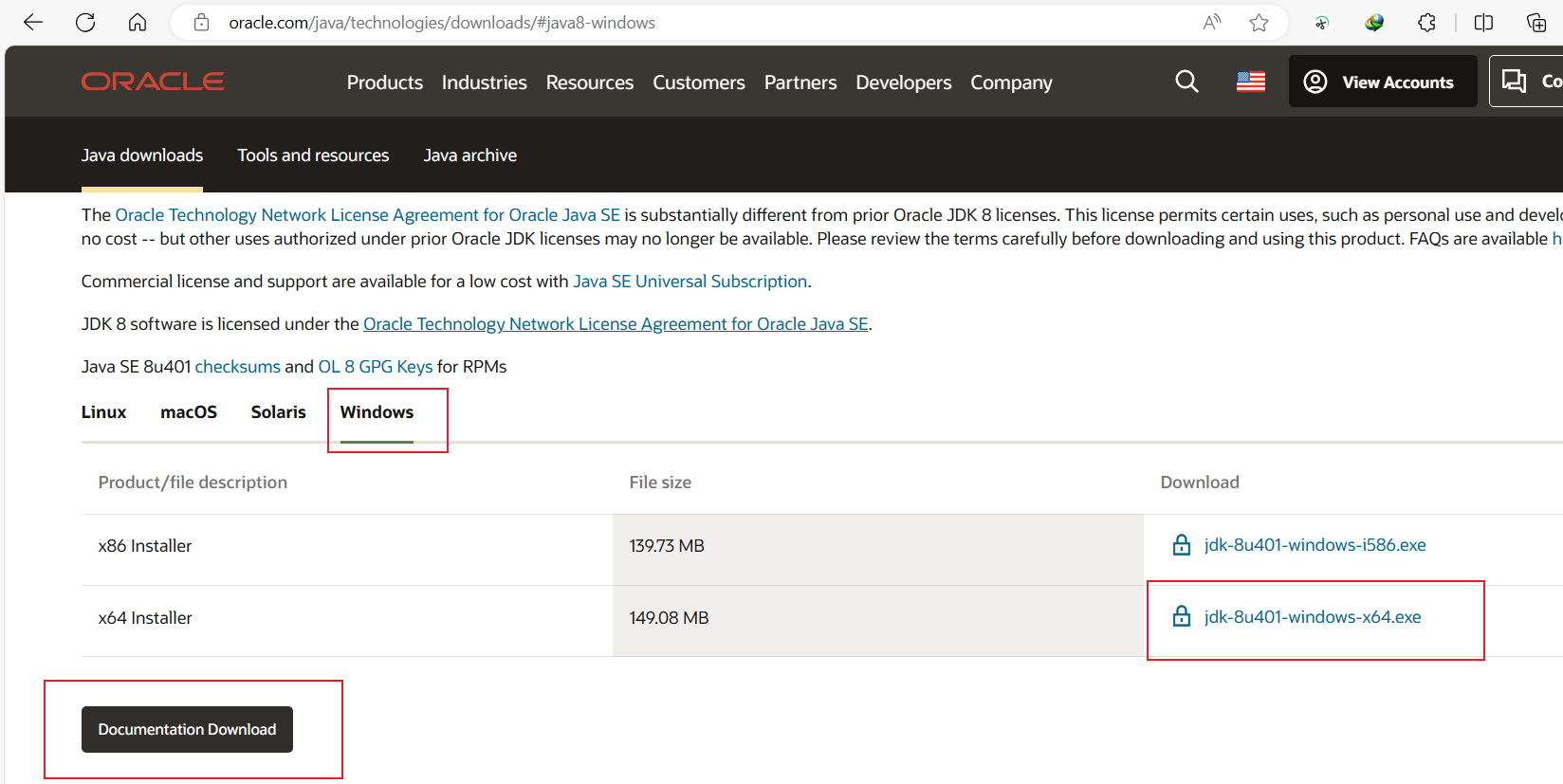1563x784 pixels.
Task: Open the Oracle site search magnifier
Action: coord(1186,82)
